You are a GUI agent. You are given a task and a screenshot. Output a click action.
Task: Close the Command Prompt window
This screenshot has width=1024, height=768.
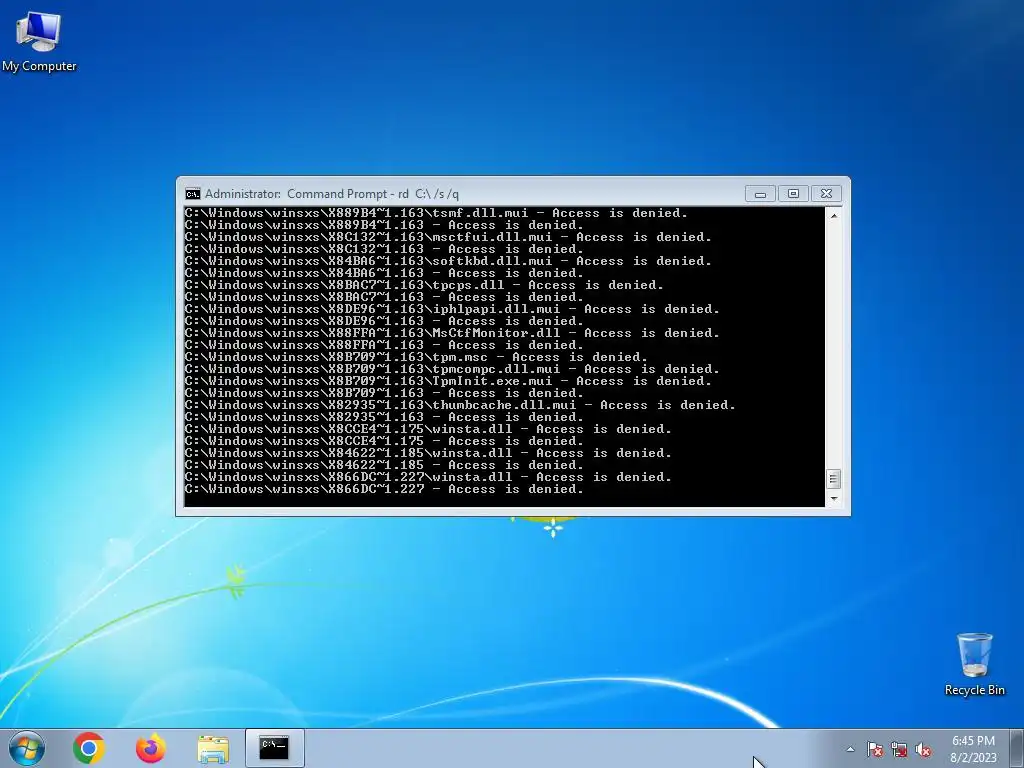pyautogui.click(x=826, y=194)
